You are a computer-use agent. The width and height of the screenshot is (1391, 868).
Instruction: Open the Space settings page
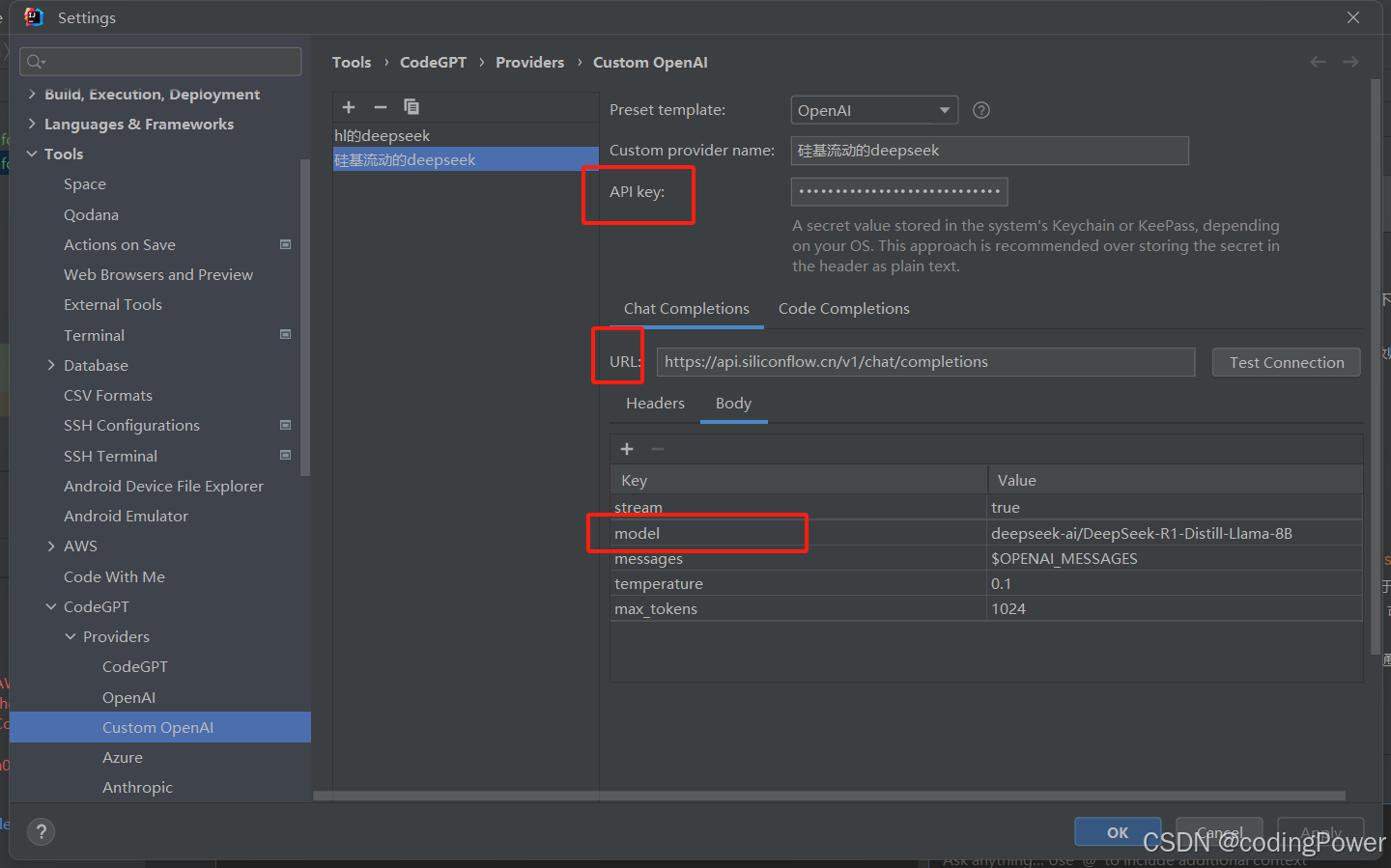click(85, 183)
